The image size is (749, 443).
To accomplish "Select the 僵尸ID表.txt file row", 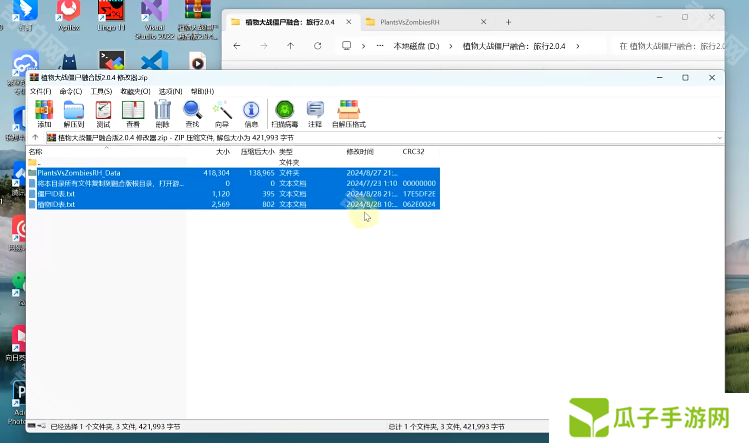I will (234, 194).
